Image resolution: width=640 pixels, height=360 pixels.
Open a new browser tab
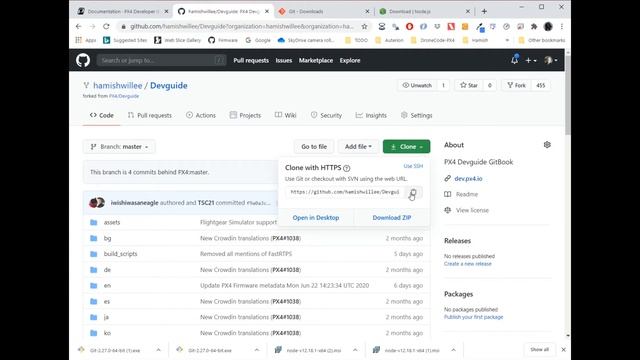pos(484,11)
